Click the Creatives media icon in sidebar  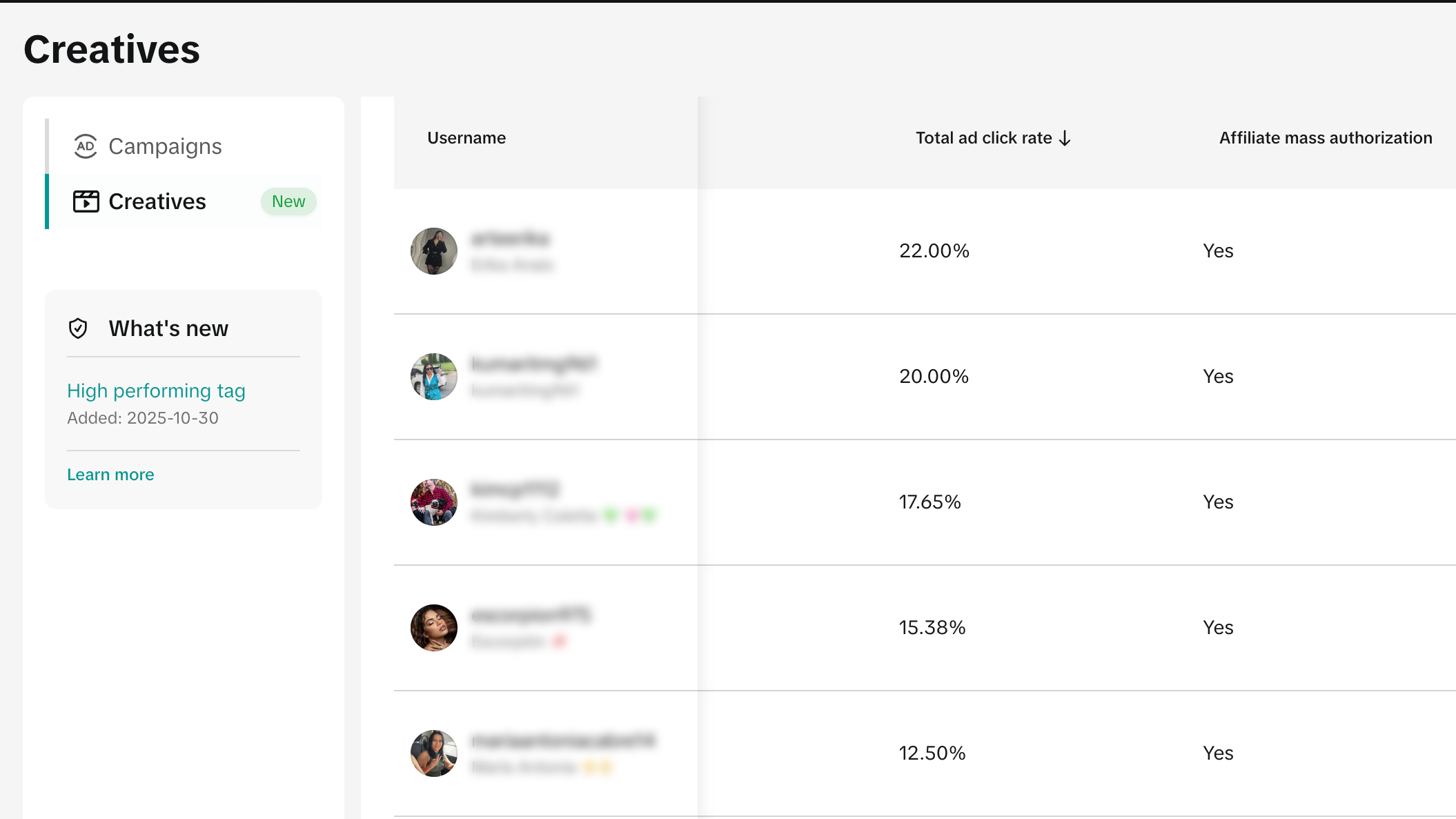click(x=86, y=201)
